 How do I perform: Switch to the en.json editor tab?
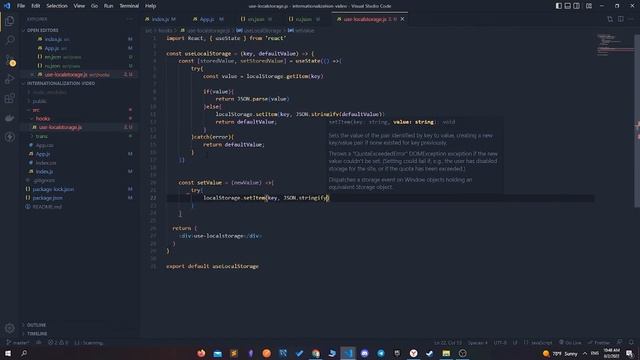256,19
